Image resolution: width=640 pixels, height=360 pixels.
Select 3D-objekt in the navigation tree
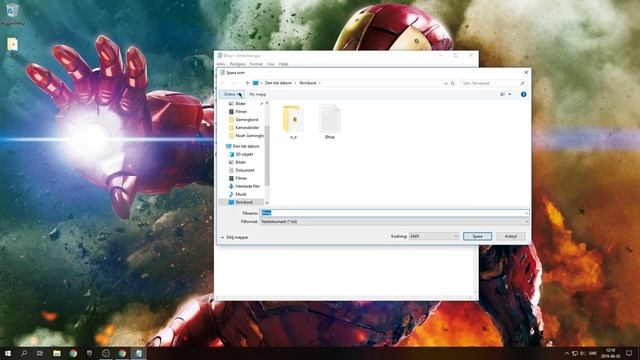pyautogui.click(x=242, y=154)
